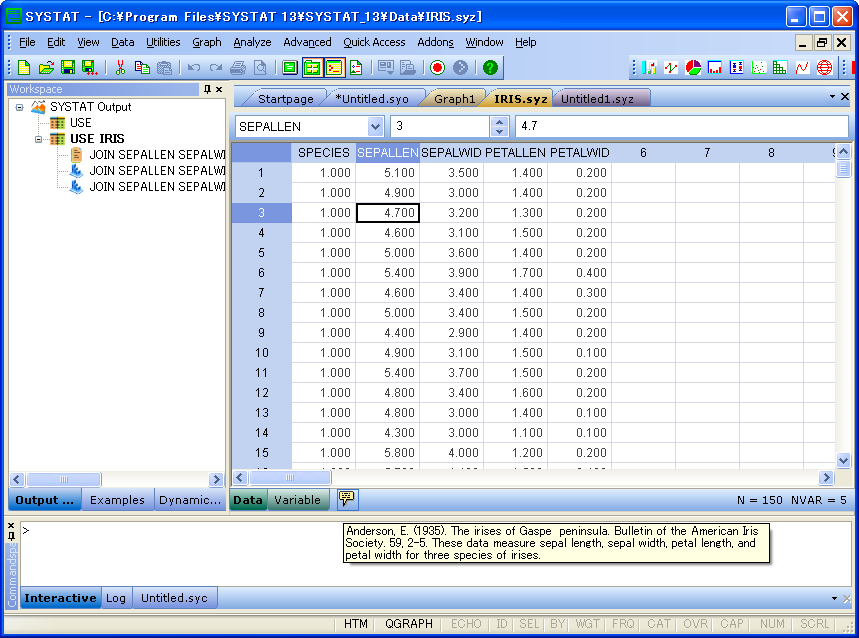Click the scatter plot graph icon
This screenshot has width=859, height=638.
pos(758,67)
